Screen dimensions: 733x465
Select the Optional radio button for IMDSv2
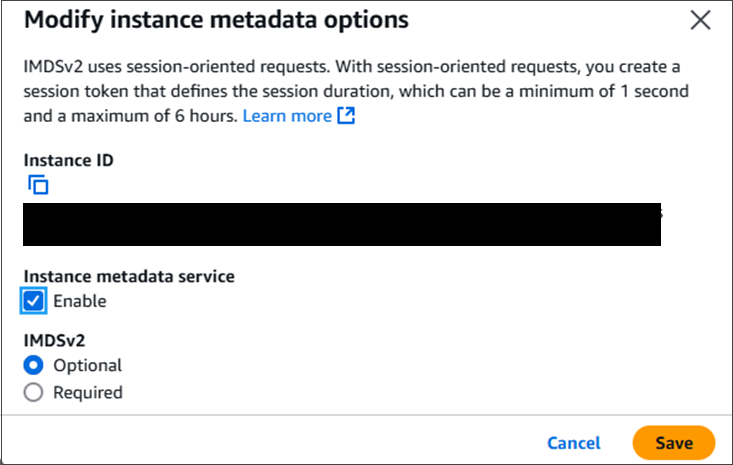(33, 365)
